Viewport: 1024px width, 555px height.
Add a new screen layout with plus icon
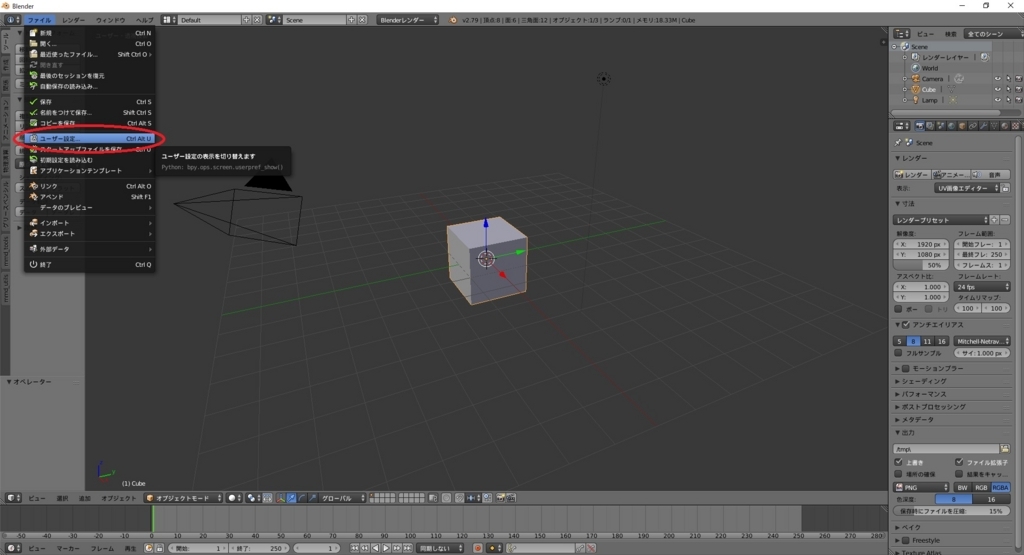tap(246, 20)
